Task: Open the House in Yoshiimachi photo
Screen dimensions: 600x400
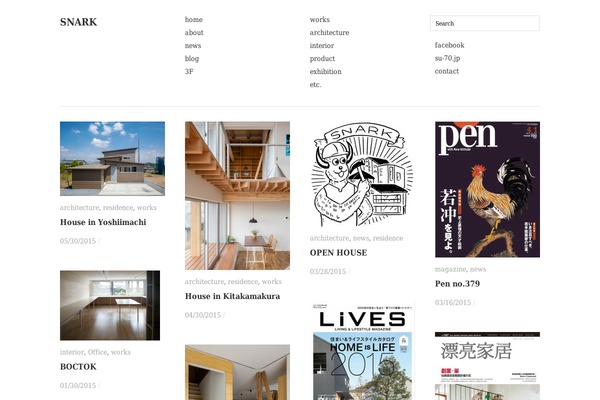Action: tap(112, 158)
